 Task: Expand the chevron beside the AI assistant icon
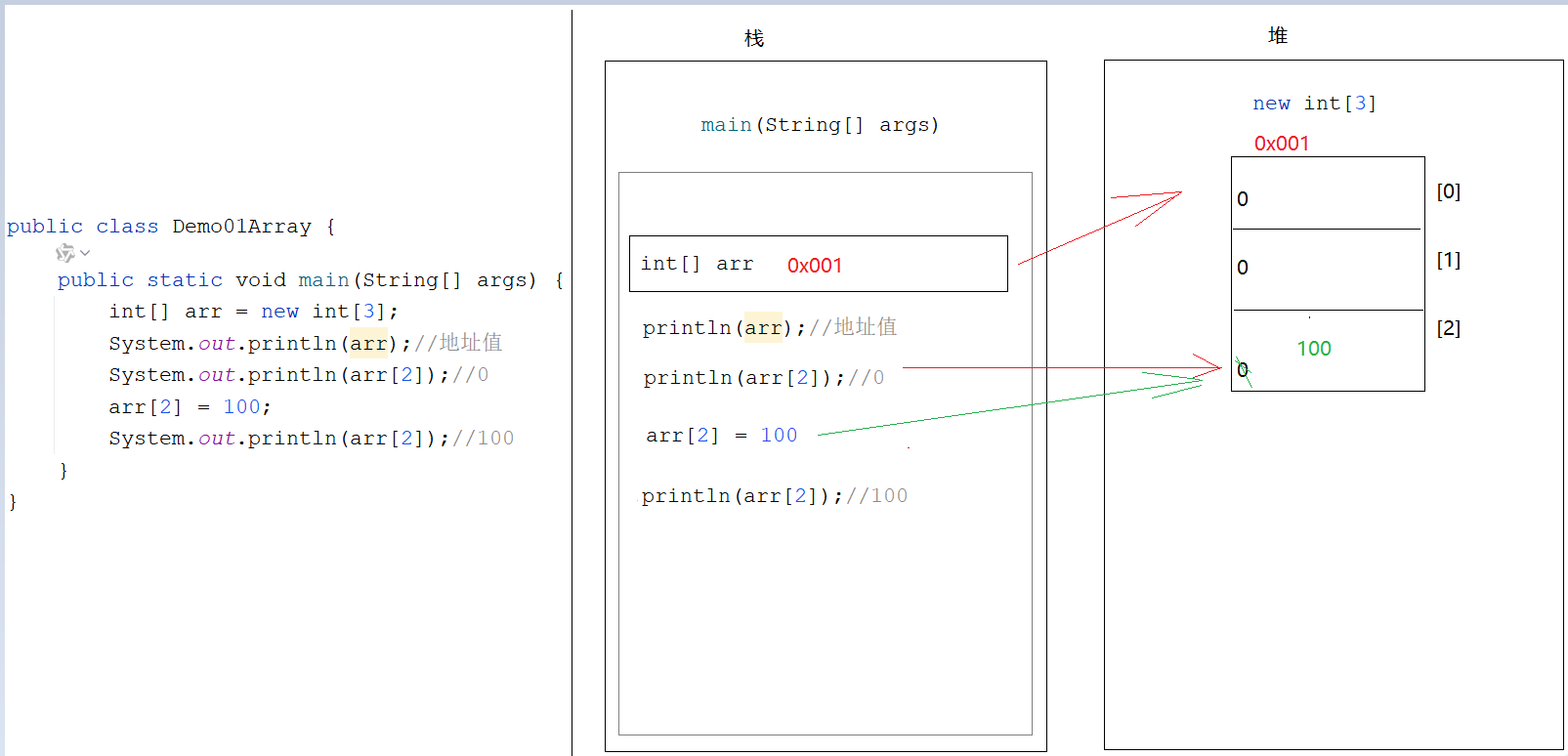click(x=85, y=254)
